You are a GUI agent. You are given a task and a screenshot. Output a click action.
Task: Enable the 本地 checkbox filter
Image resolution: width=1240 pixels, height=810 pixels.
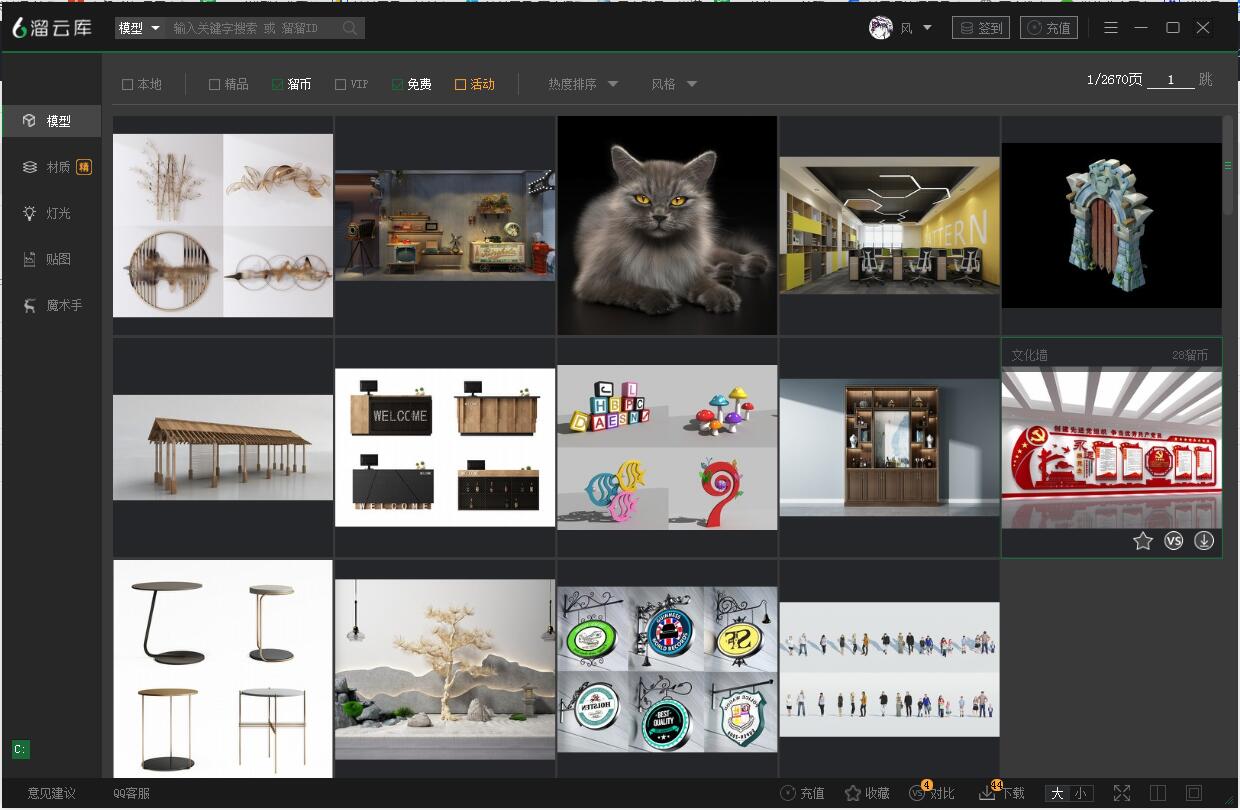coord(128,85)
